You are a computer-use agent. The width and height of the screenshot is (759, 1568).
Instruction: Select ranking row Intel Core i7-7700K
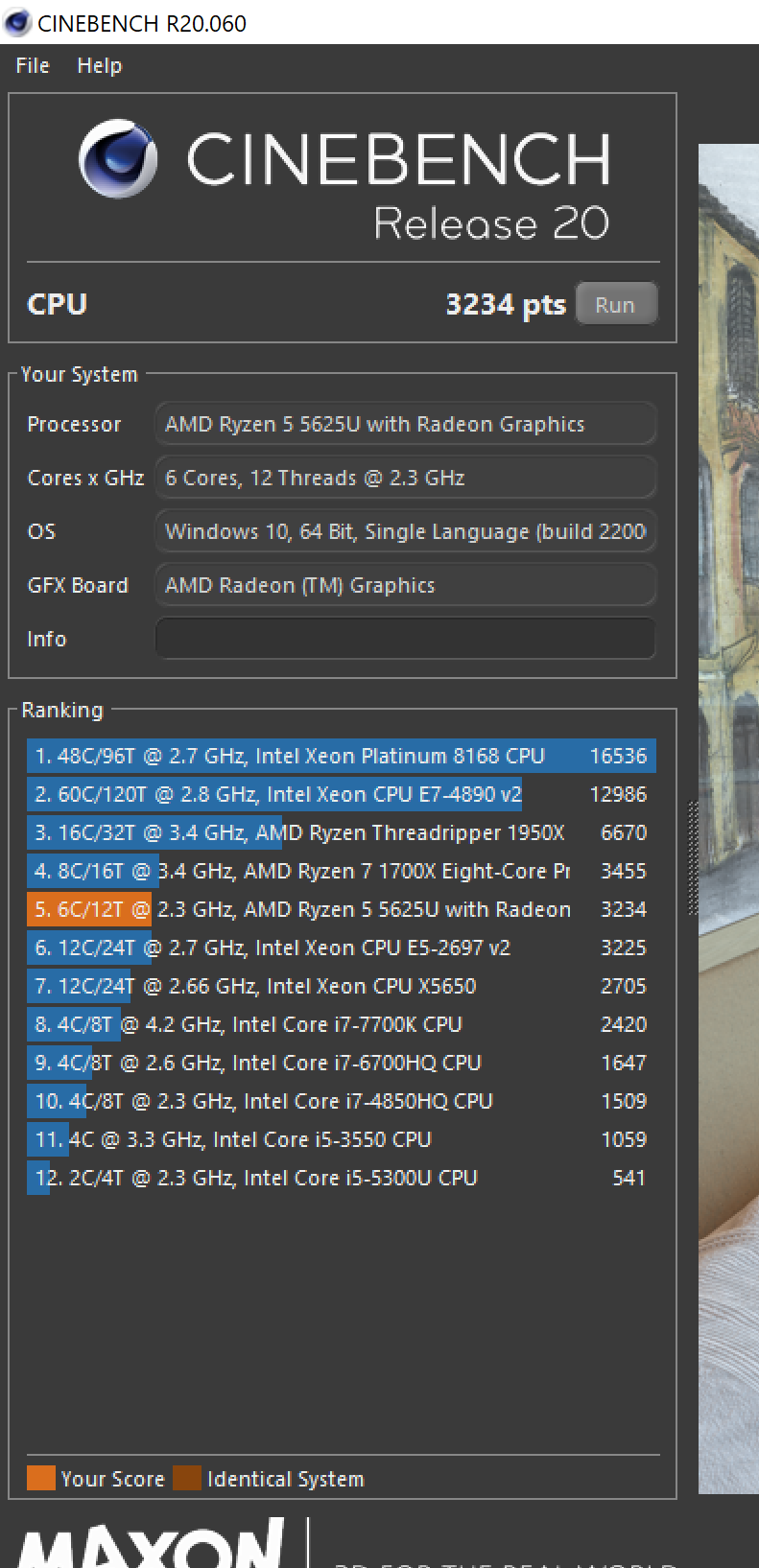(x=342, y=1024)
